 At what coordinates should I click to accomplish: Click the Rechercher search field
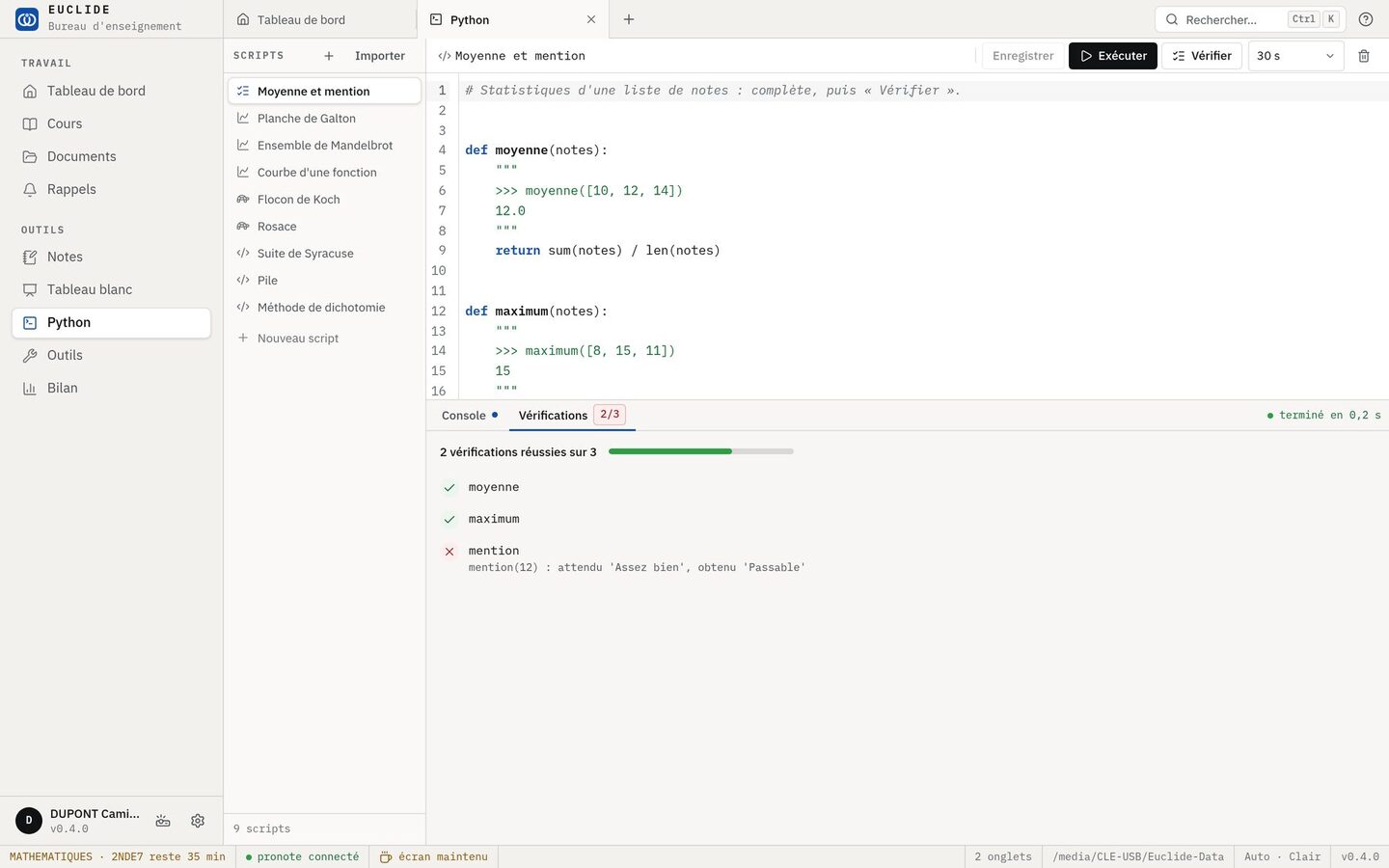tap(1250, 19)
